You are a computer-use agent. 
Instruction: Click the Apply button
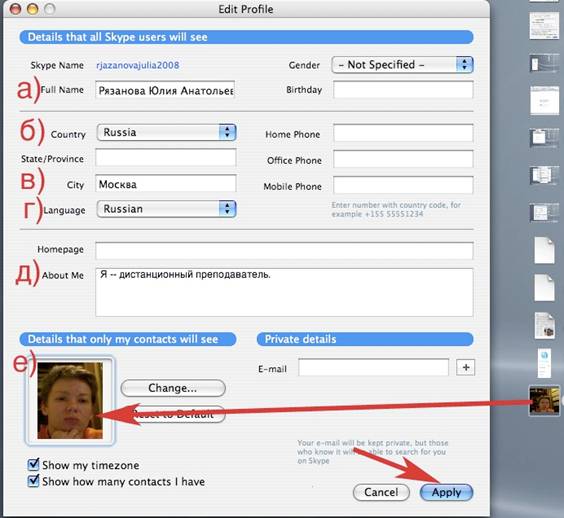tap(446, 492)
